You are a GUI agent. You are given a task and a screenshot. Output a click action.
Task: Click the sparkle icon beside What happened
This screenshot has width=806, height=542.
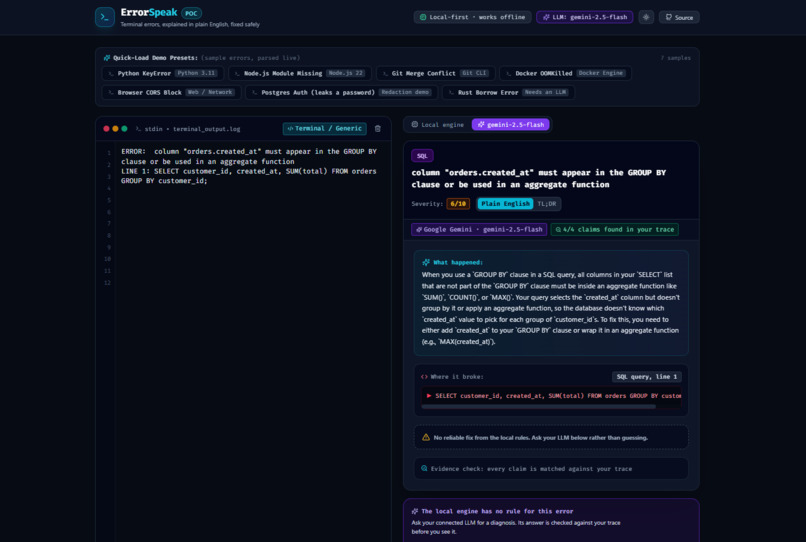pos(426,262)
